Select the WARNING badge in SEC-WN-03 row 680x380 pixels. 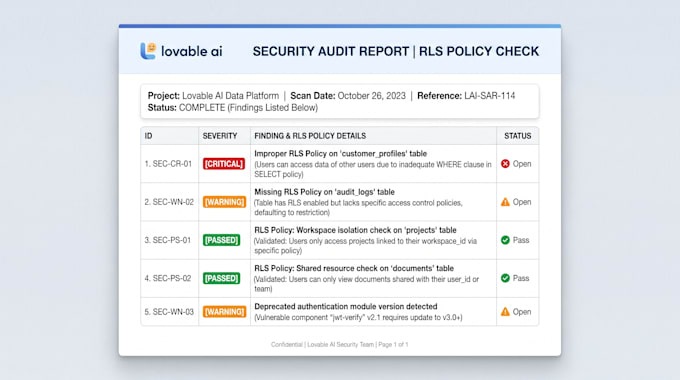click(224, 312)
